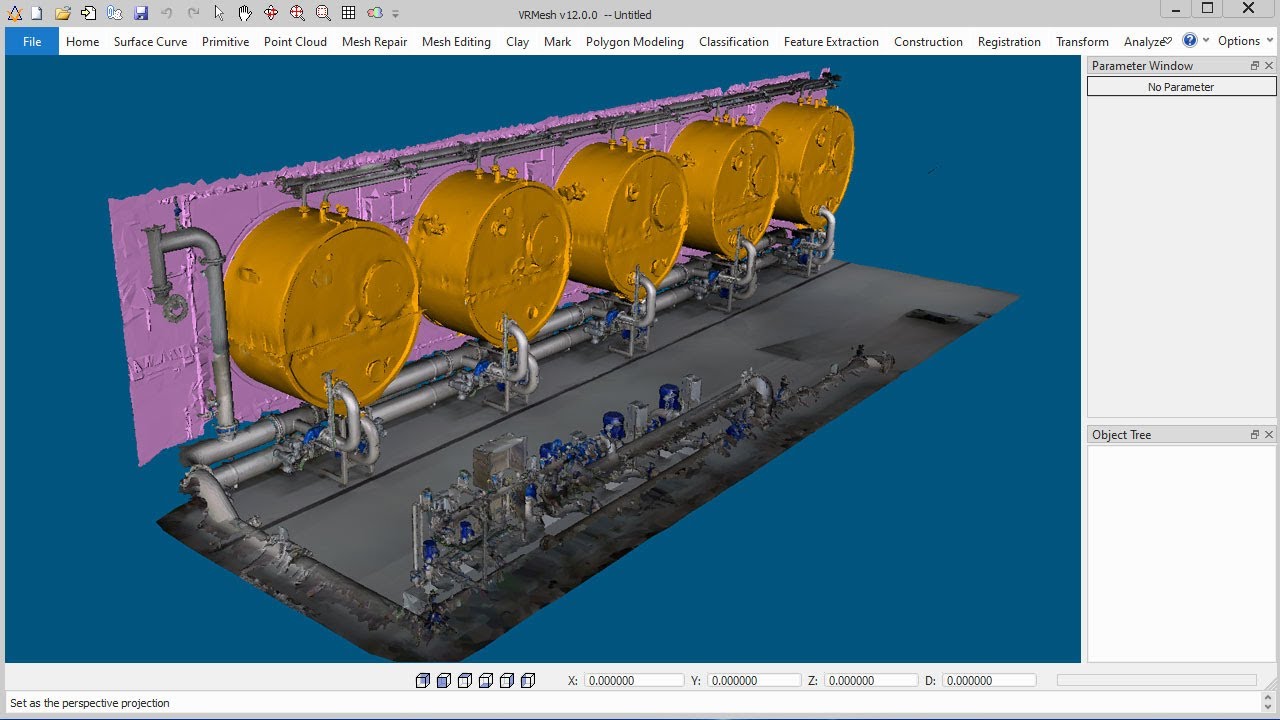Open a file with the folder icon
Viewport: 1280px width, 720px height.
(63, 13)
